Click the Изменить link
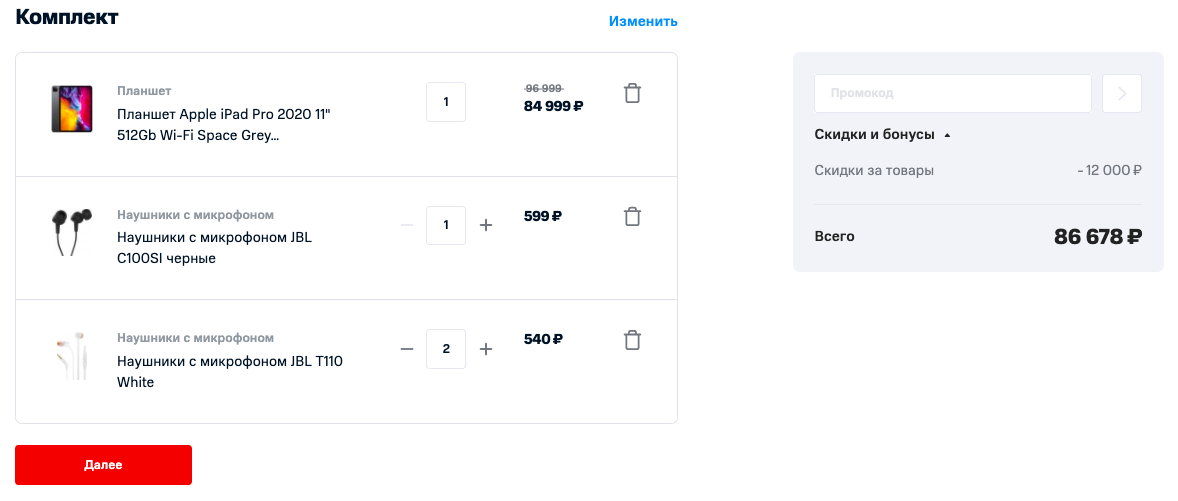 tap(643, 21)
